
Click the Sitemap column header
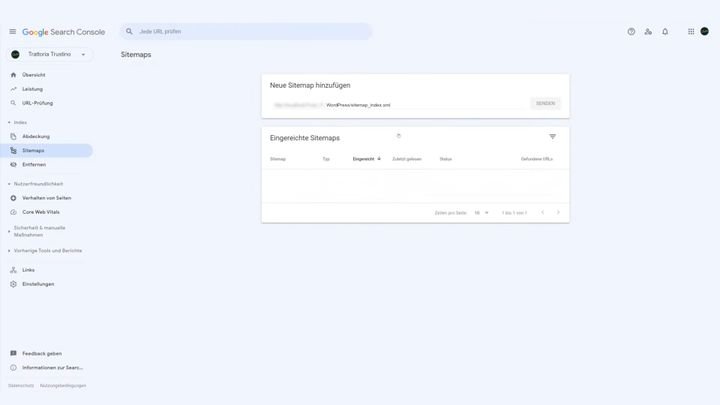[x=278, y=159]
